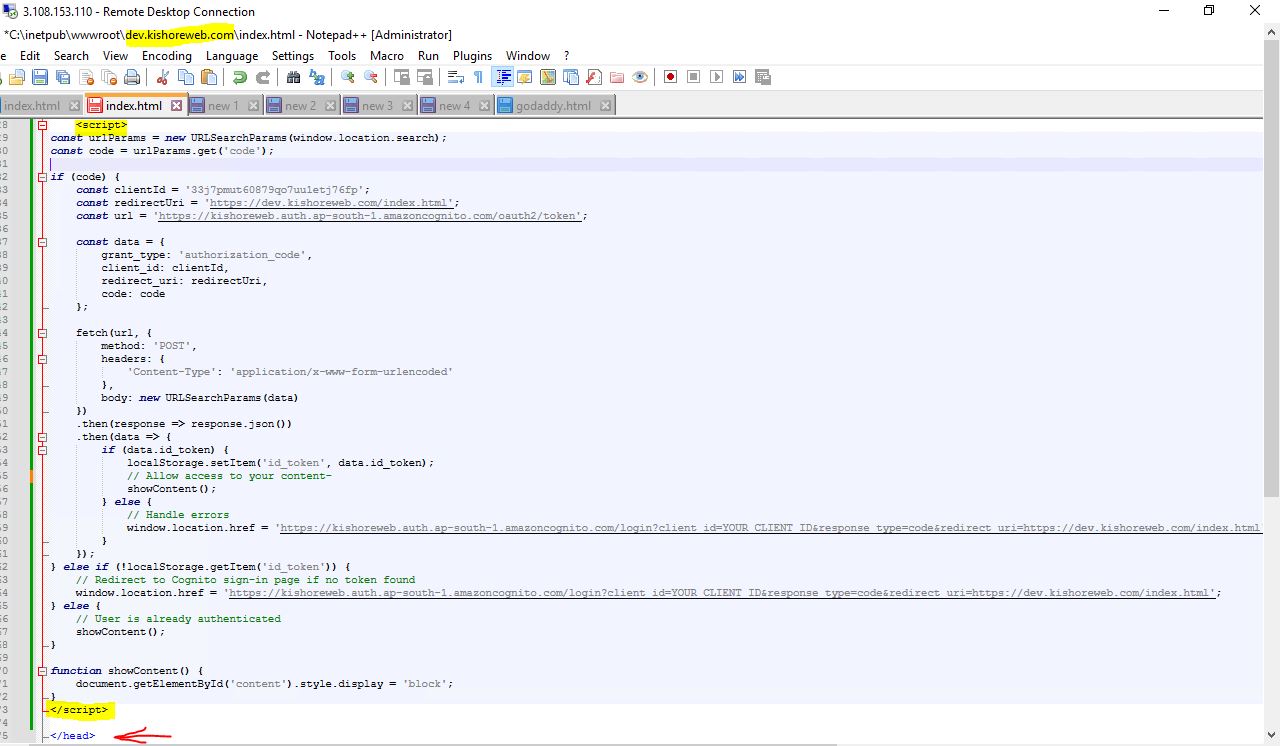Click the redirectUri URL link in code
Image resolution: width=1280 pixels, height=746 pixels.
(x=330, y=203)
